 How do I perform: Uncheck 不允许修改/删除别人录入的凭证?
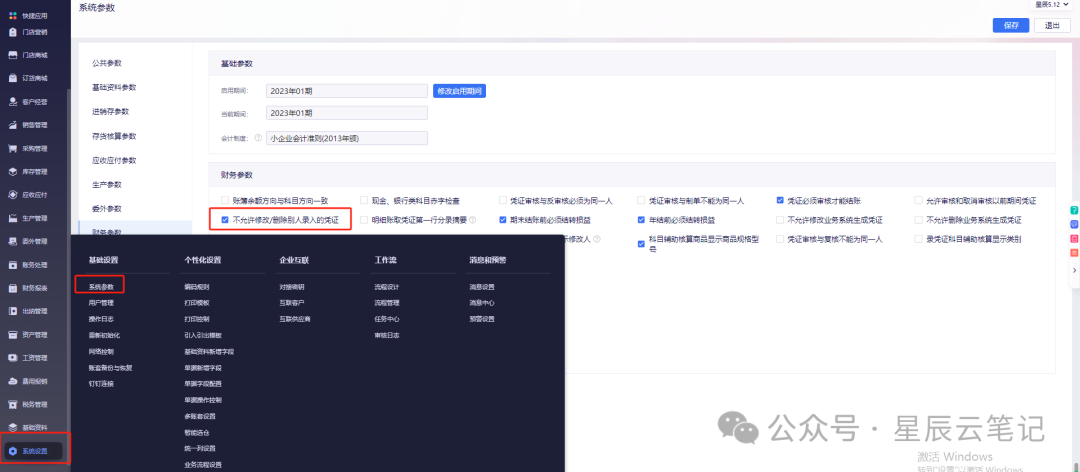[225, 220]
